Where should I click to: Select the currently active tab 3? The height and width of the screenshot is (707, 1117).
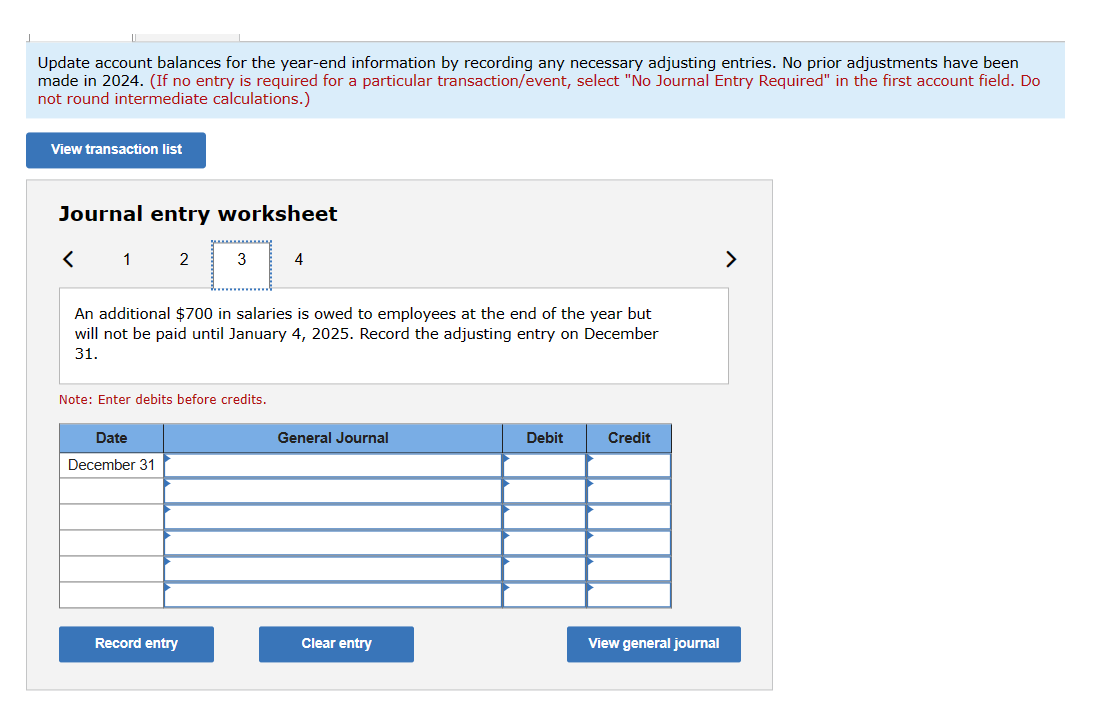point(241,259)
